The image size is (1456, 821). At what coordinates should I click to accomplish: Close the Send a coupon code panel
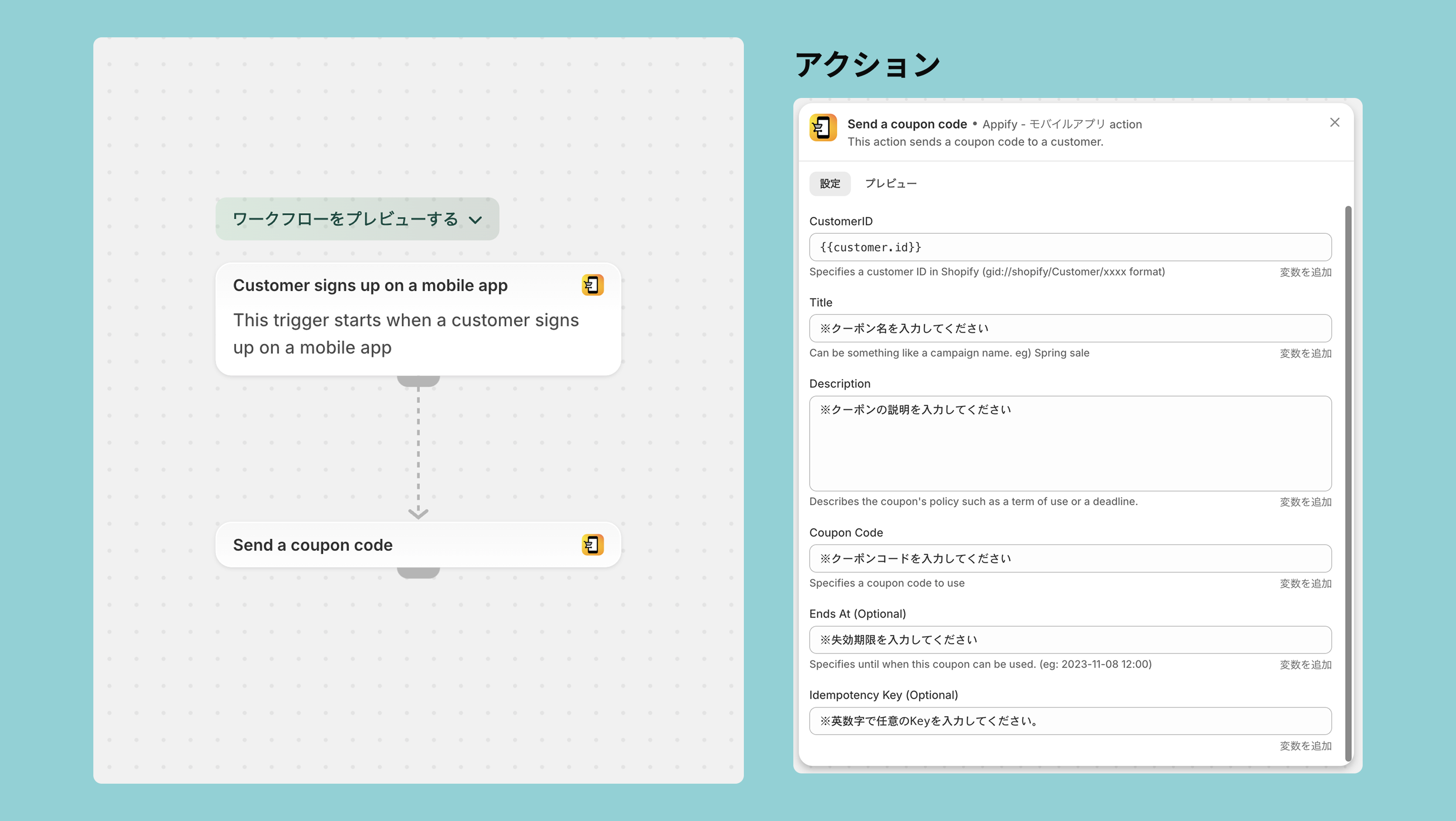click(1335, 123)
